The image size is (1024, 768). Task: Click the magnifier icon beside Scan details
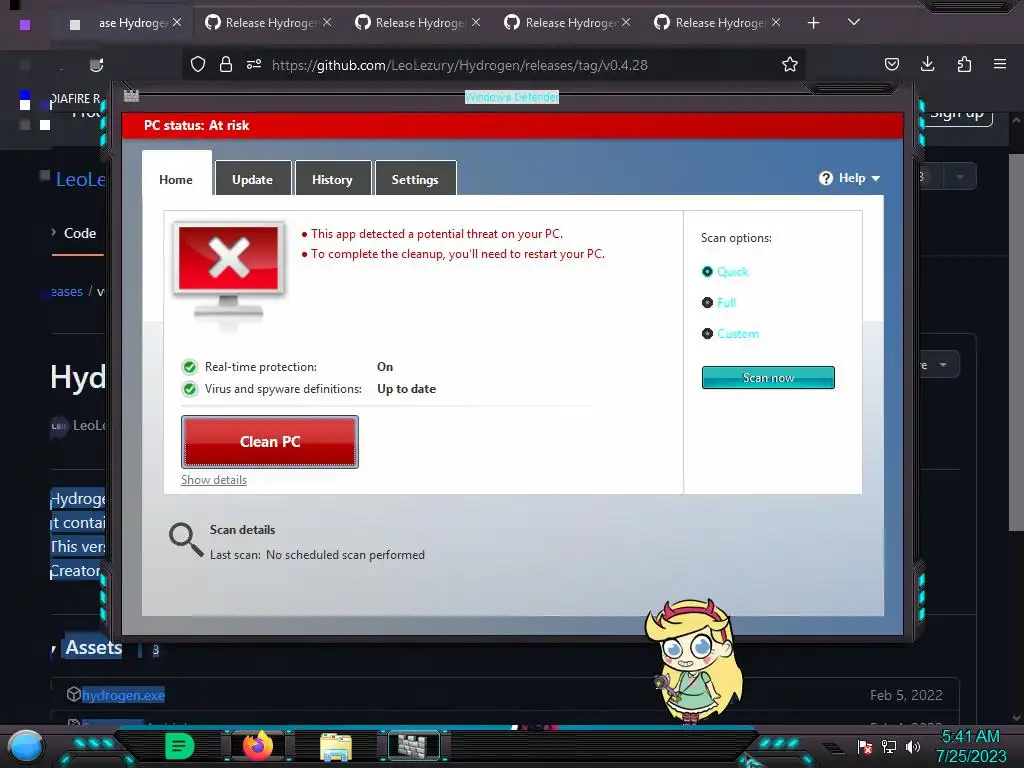tap(186, 540)
